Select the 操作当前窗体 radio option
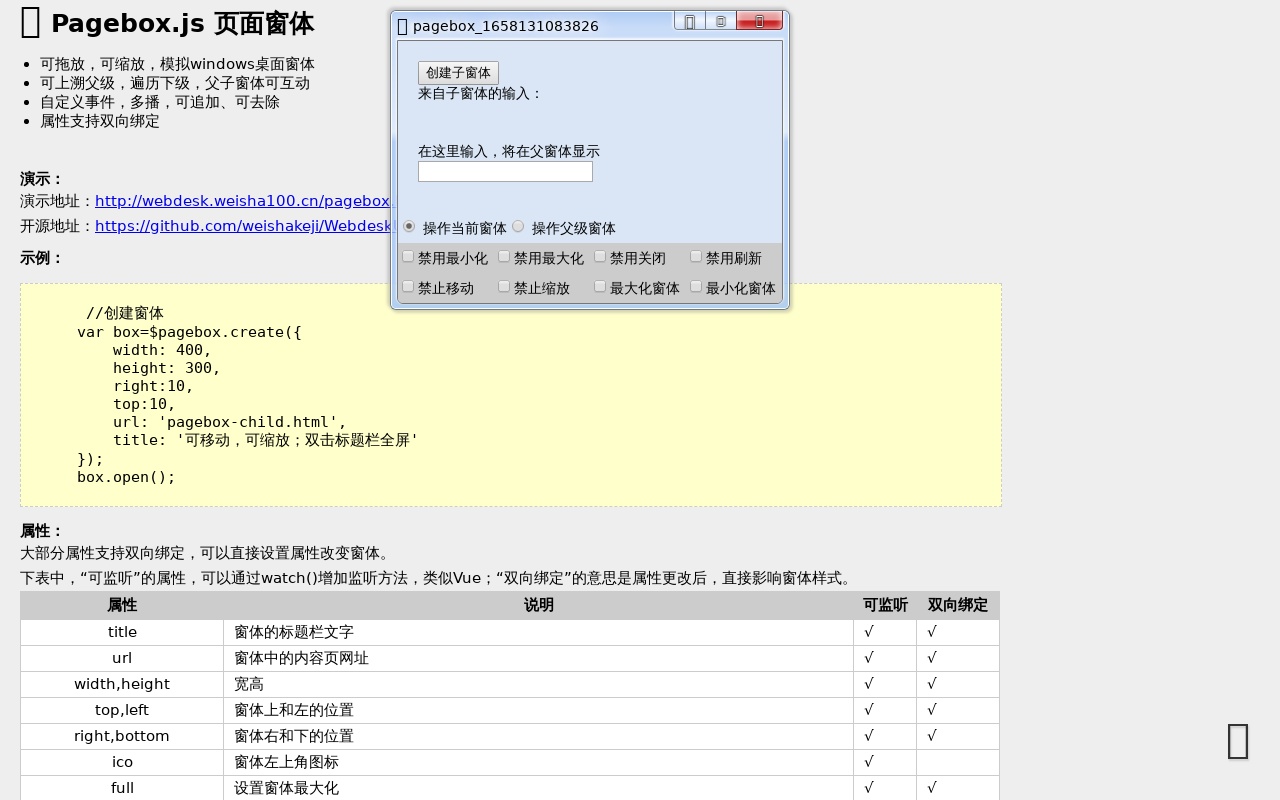 [409, 226]
